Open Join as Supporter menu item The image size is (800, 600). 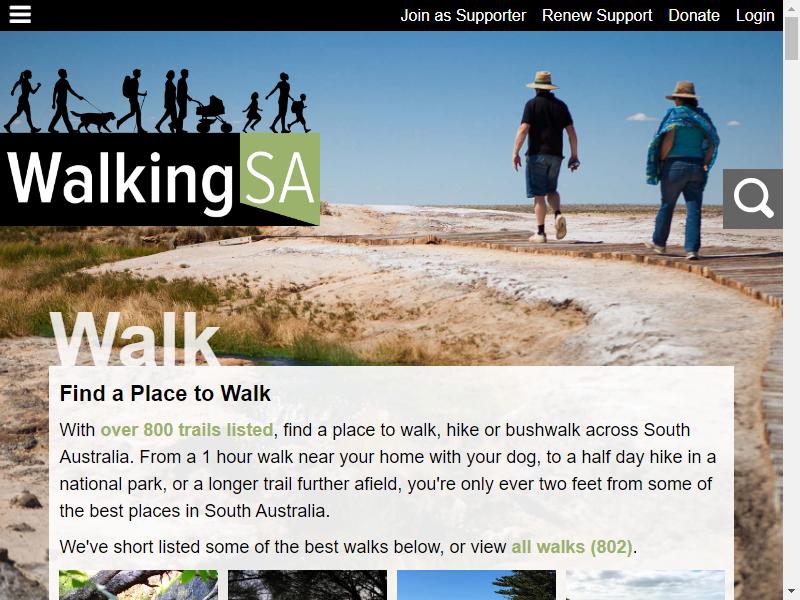pos(463,15)
